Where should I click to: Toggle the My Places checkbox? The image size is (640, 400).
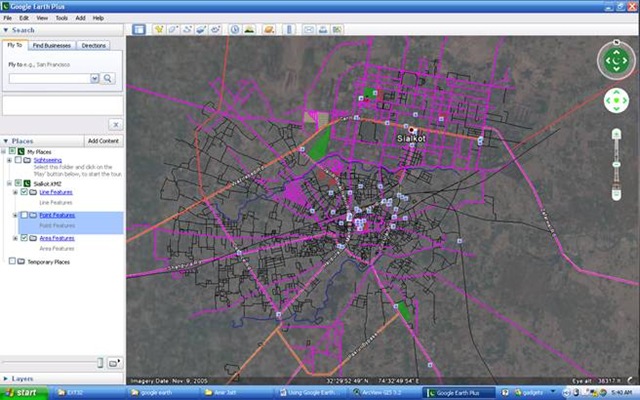[12, 151]
